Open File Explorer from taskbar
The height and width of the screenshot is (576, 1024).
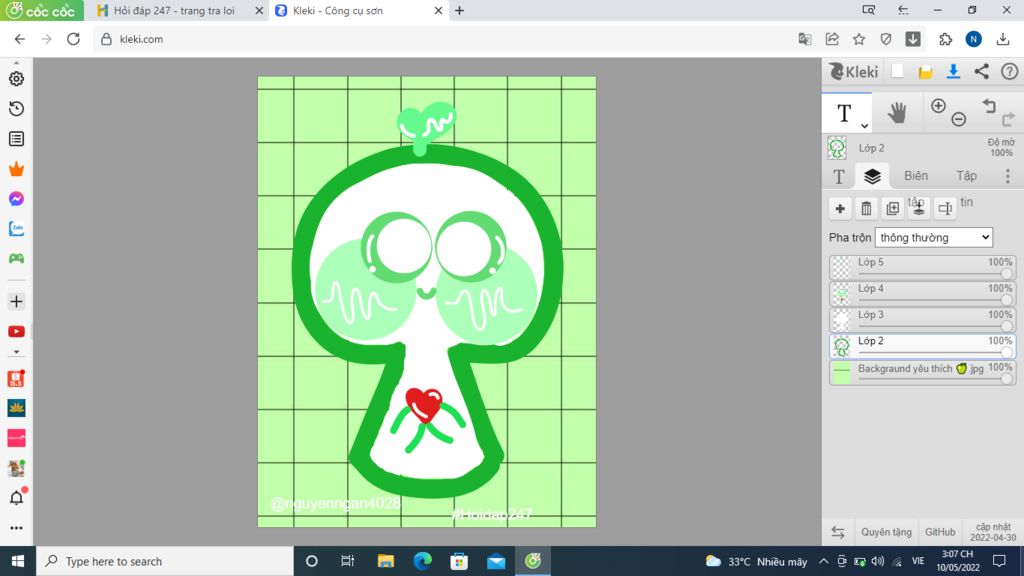pyautogui.click(x=385, y=561)
